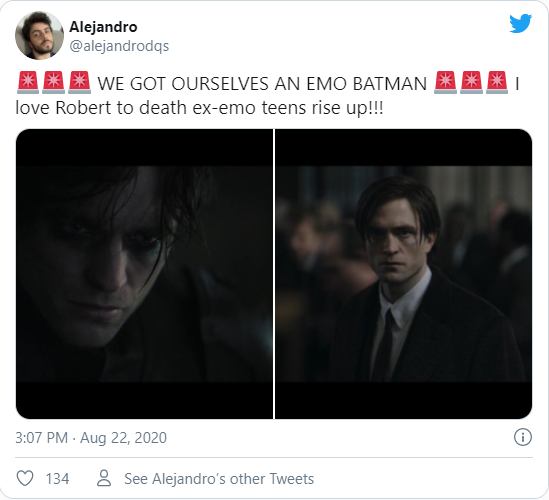Screen dimensions: 549x500
Task: Click the first siren emoji in the tweet
Action: pyautogui.click(x=28, y=82)
